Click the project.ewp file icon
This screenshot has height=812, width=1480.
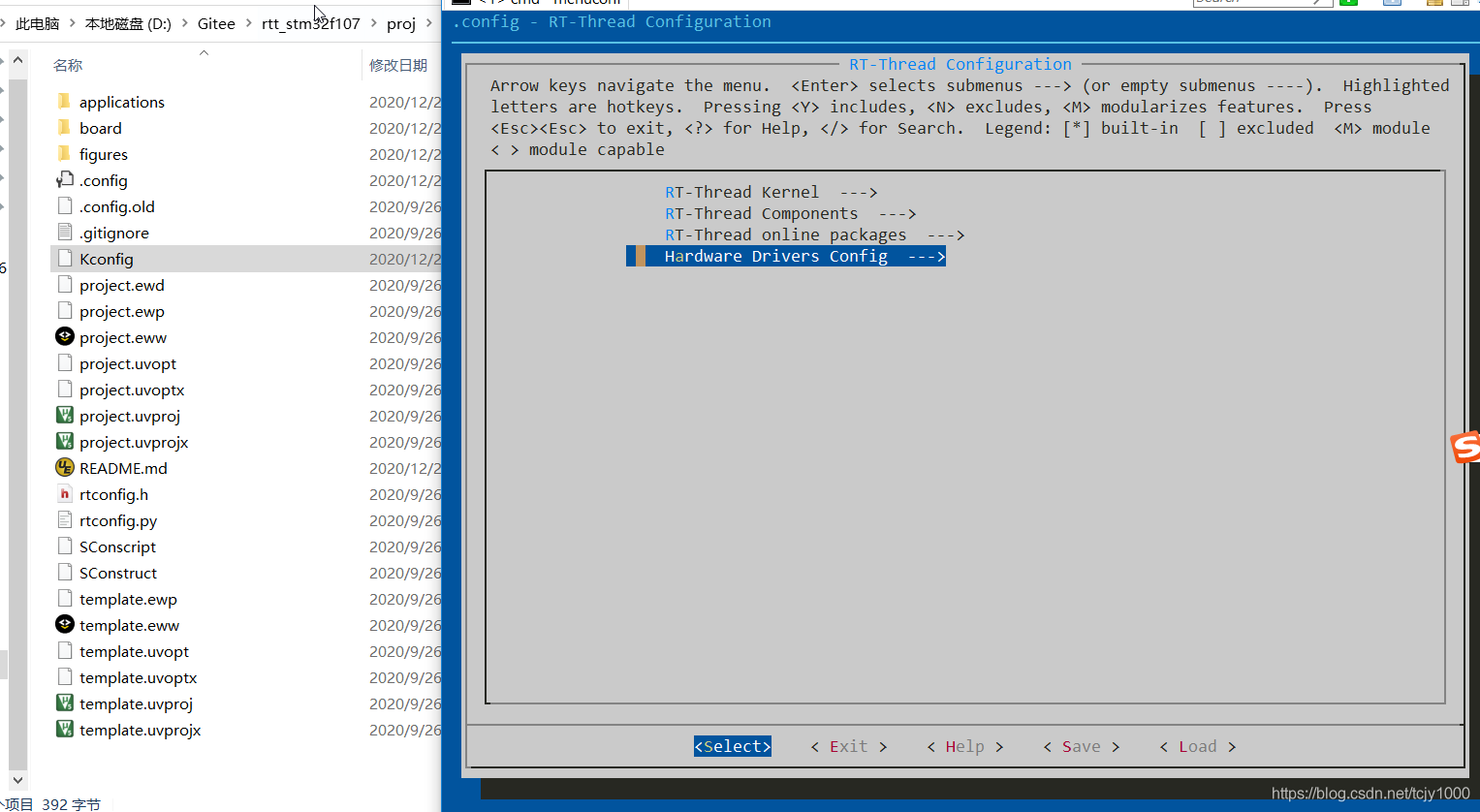click(x=64, y=311)
